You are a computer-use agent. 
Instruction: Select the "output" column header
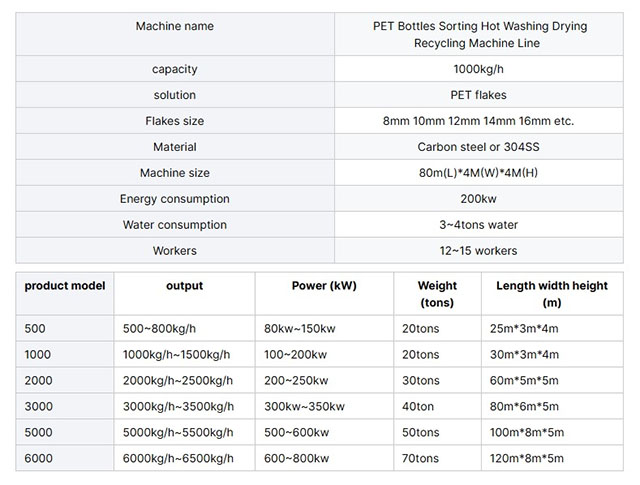point(184,286)
